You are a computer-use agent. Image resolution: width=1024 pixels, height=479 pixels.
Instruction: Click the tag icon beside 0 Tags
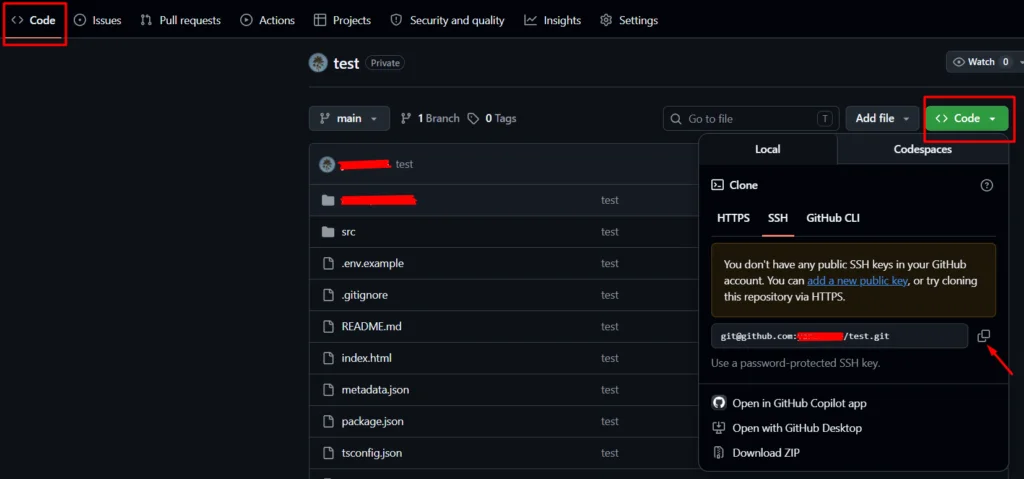[473, 118]
